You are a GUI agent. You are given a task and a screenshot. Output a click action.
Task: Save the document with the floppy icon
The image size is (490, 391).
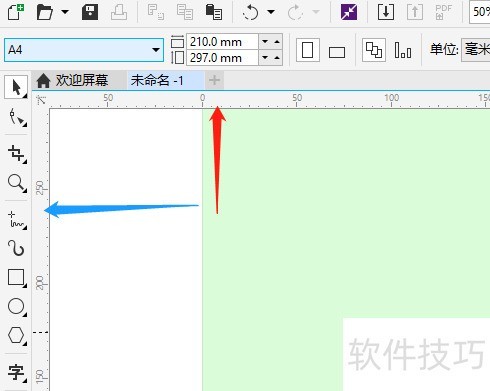tap(90, 12)
